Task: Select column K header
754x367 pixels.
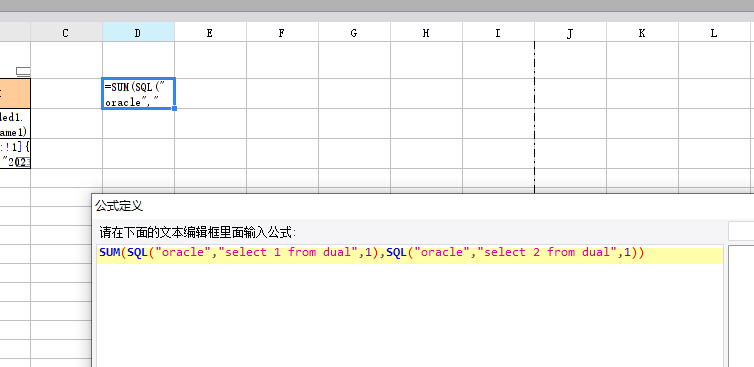Action: (x=642, y=32)
